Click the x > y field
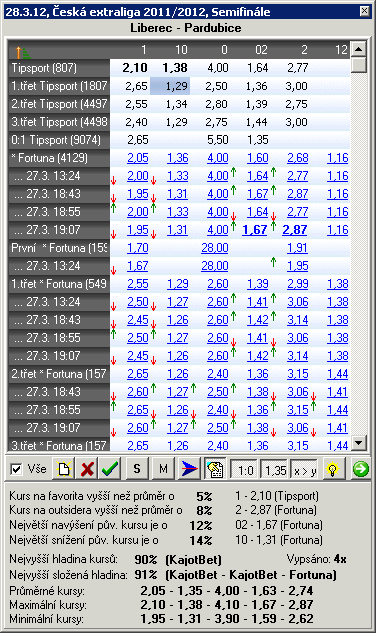Screen dimensions: 376x633 click(304, 470)
